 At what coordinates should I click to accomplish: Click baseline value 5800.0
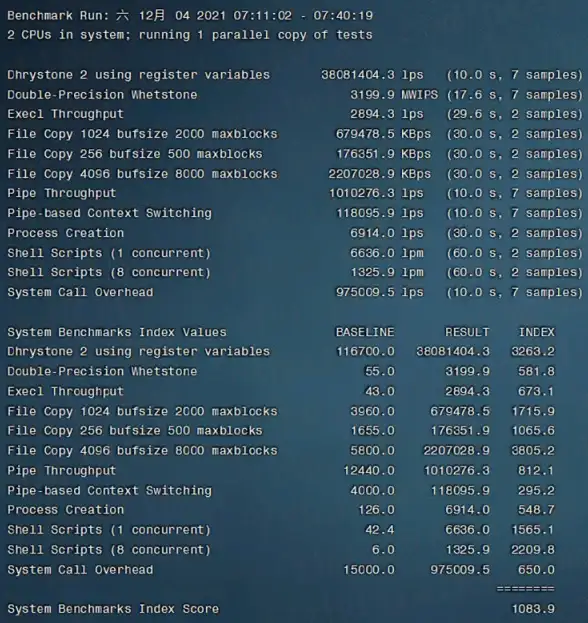pos(373,451)
